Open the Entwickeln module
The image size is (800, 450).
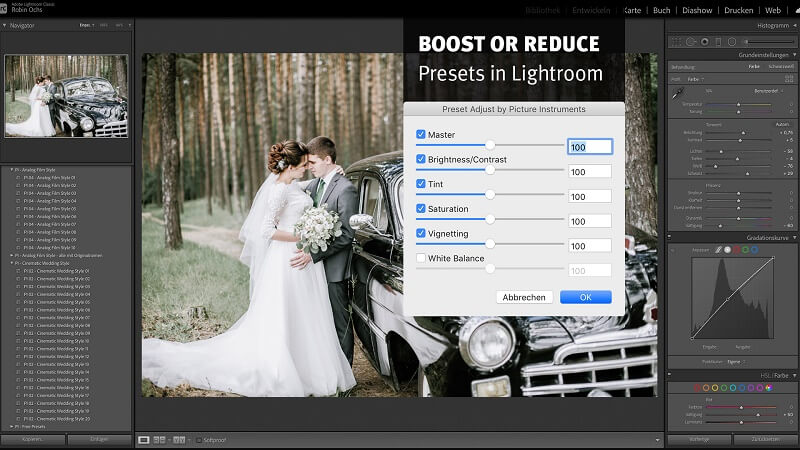coord(591,10)
